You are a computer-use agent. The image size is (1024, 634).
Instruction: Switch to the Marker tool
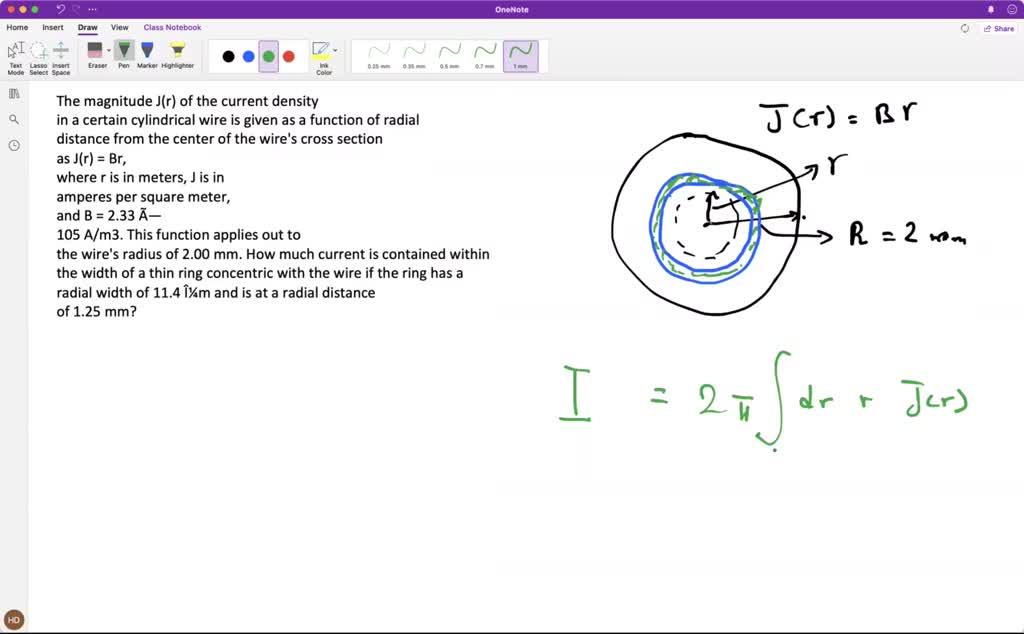click(147, 55)
